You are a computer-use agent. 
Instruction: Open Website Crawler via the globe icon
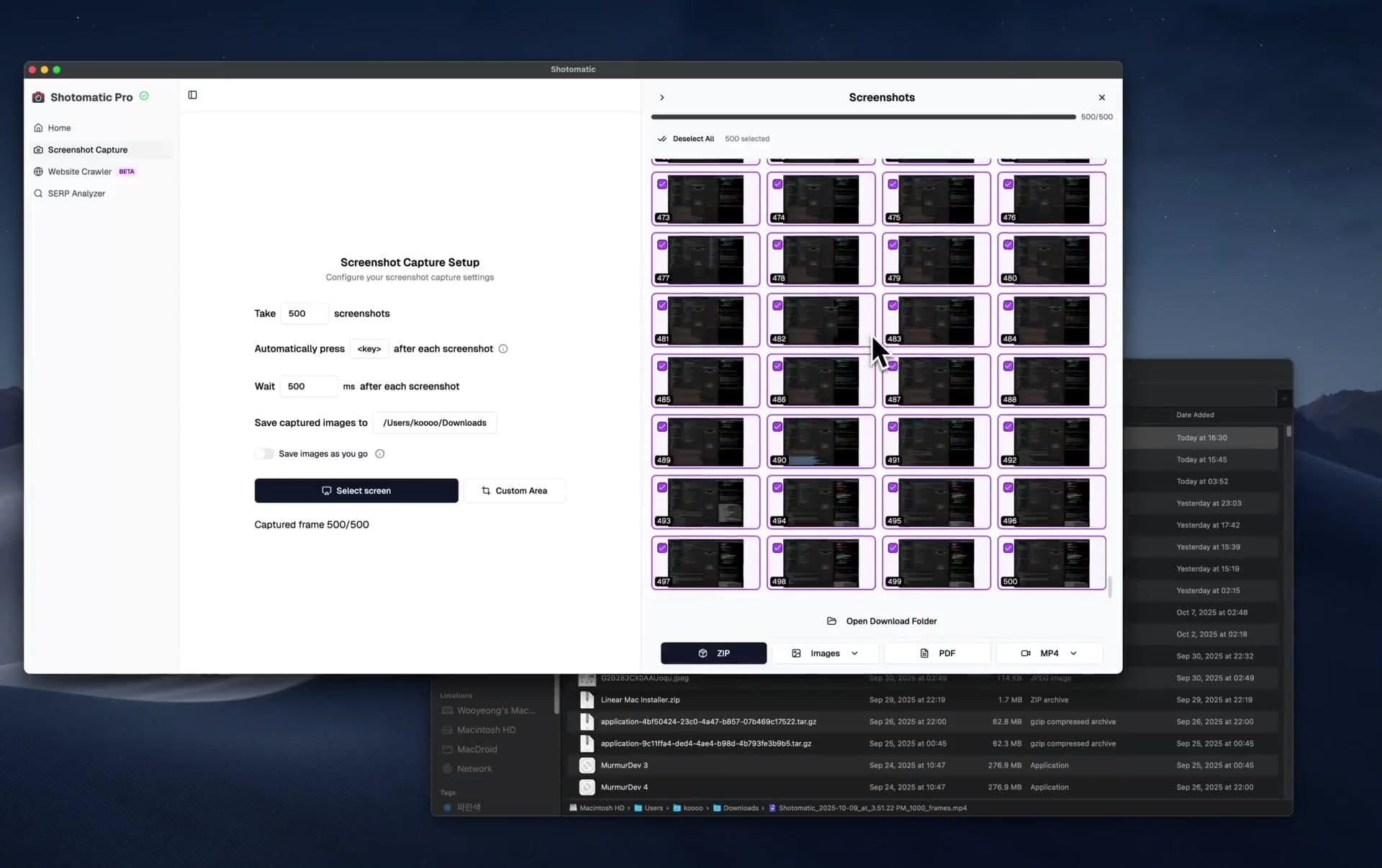[37, 171]
